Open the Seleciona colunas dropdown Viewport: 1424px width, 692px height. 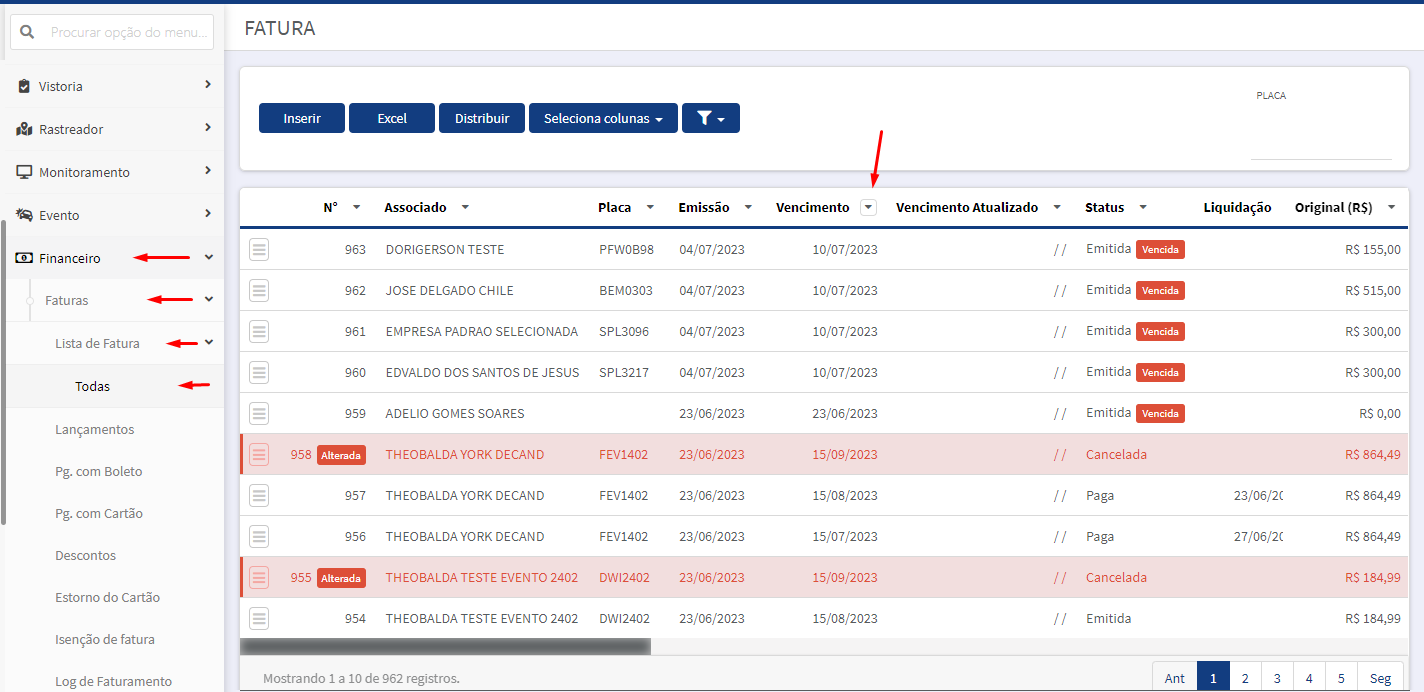pyautogui.click(x=603, y=118)
